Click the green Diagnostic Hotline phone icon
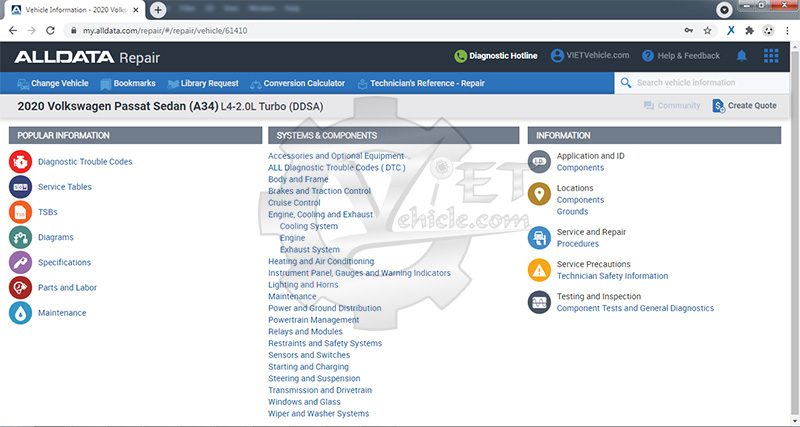800x427 pixels. coord(461,56)
